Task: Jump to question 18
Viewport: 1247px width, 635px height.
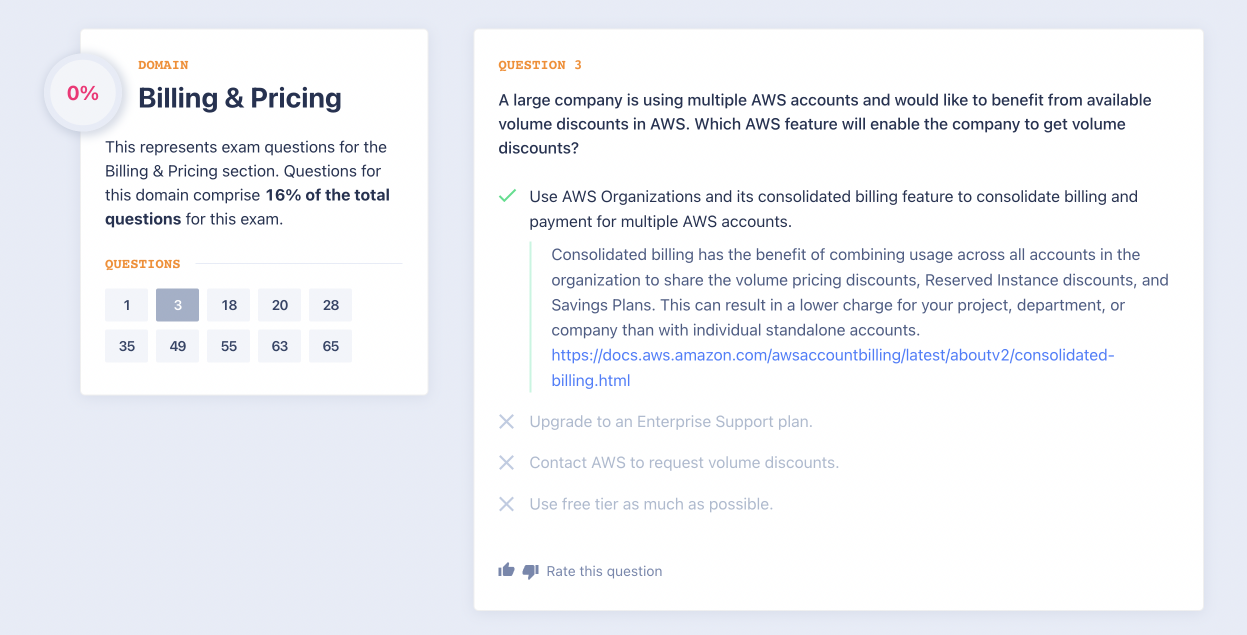Action: click(x=229, y=305)
